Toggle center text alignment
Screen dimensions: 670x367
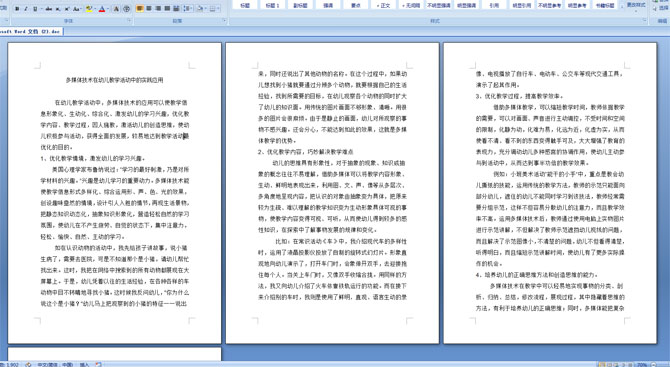pyautogui.click(x=149, y=9)
